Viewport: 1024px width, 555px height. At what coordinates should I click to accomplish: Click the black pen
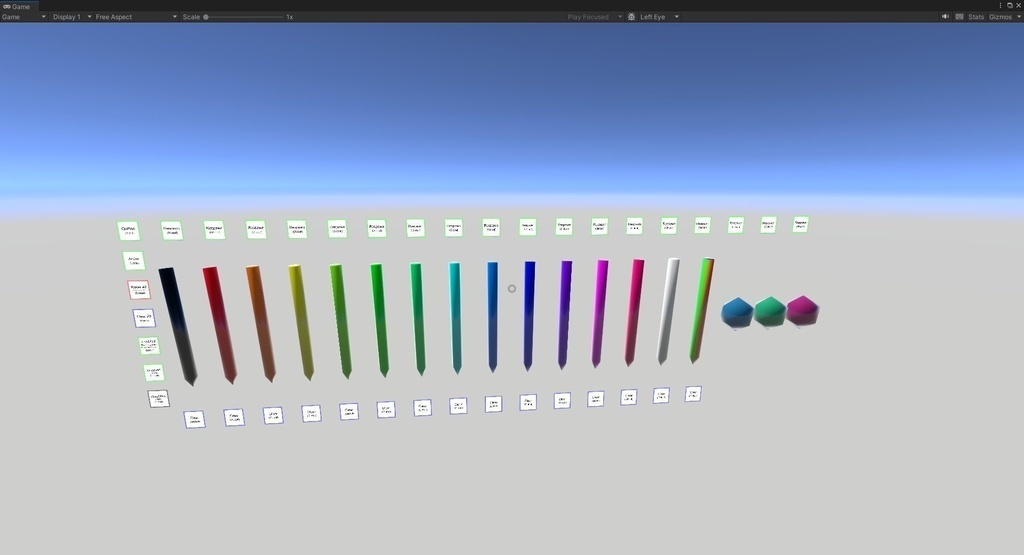coord(177,326)
